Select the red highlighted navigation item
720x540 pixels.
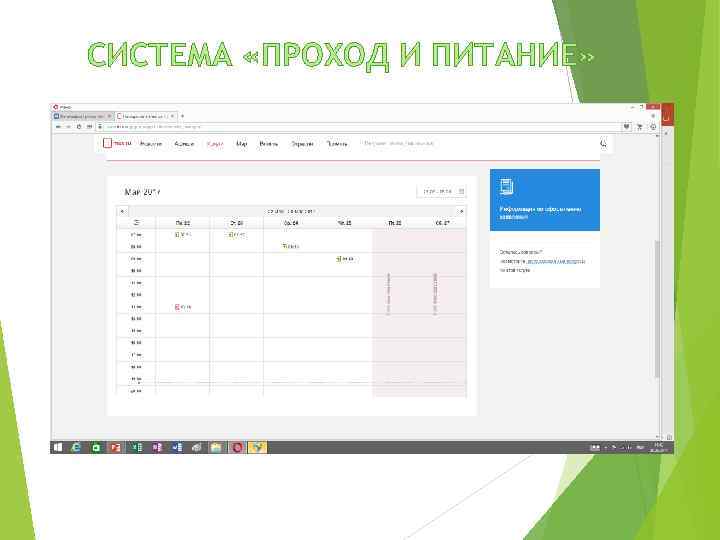pos(215,144)
